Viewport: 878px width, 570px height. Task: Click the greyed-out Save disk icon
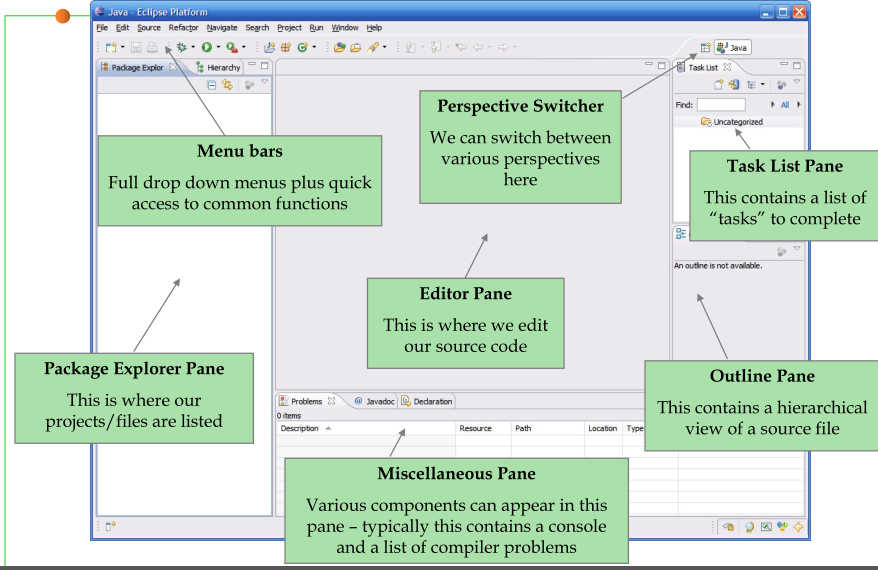(x=136, y=48)
